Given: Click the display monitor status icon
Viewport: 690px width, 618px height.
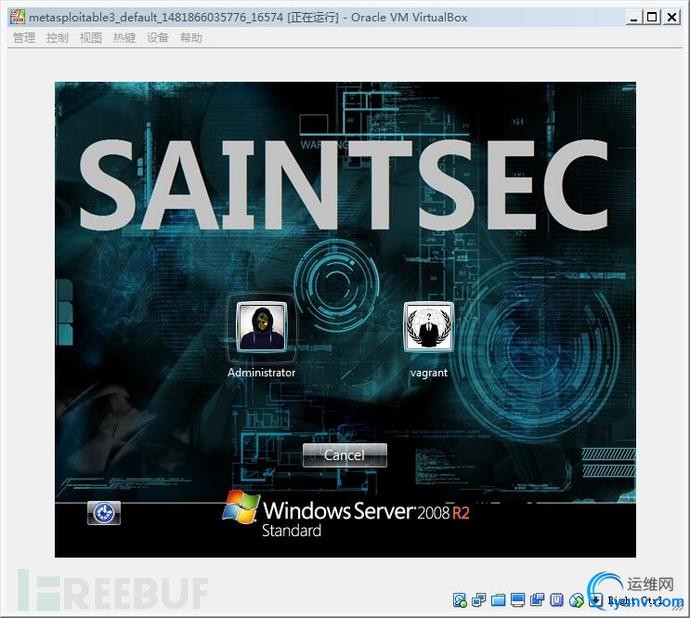Looking at the screenshot, I should tap(518, 600).
